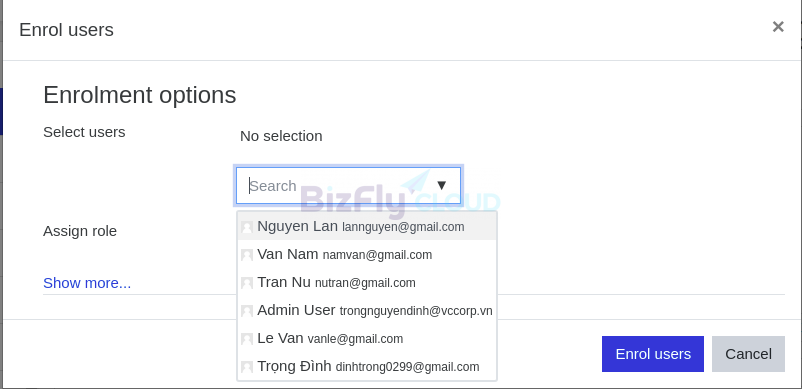Screen dimensions: 802x389
Task: Expand the user search dropdown arrow
Action: 441,186
